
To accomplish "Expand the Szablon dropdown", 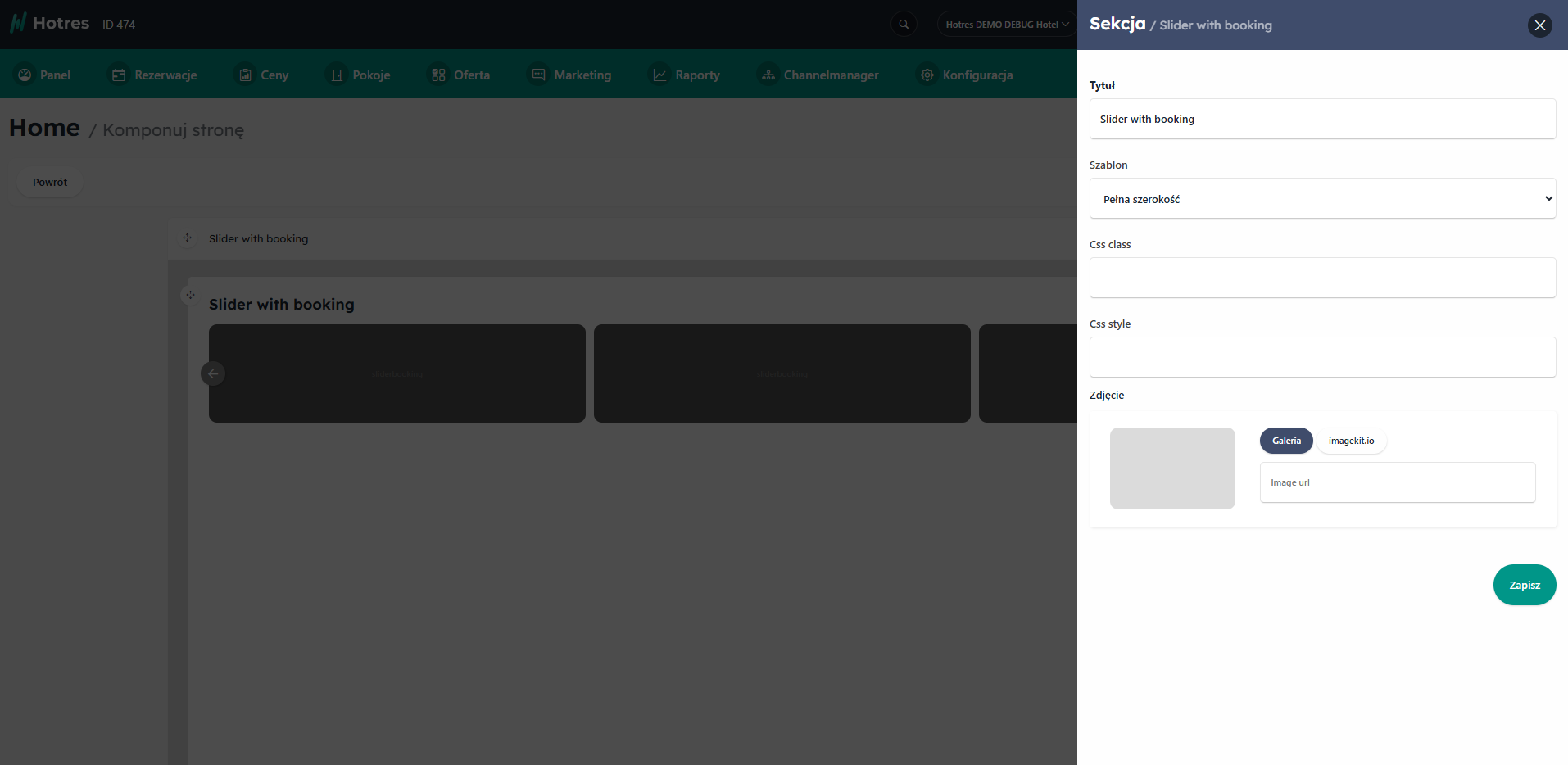I will pos(1321,199).
